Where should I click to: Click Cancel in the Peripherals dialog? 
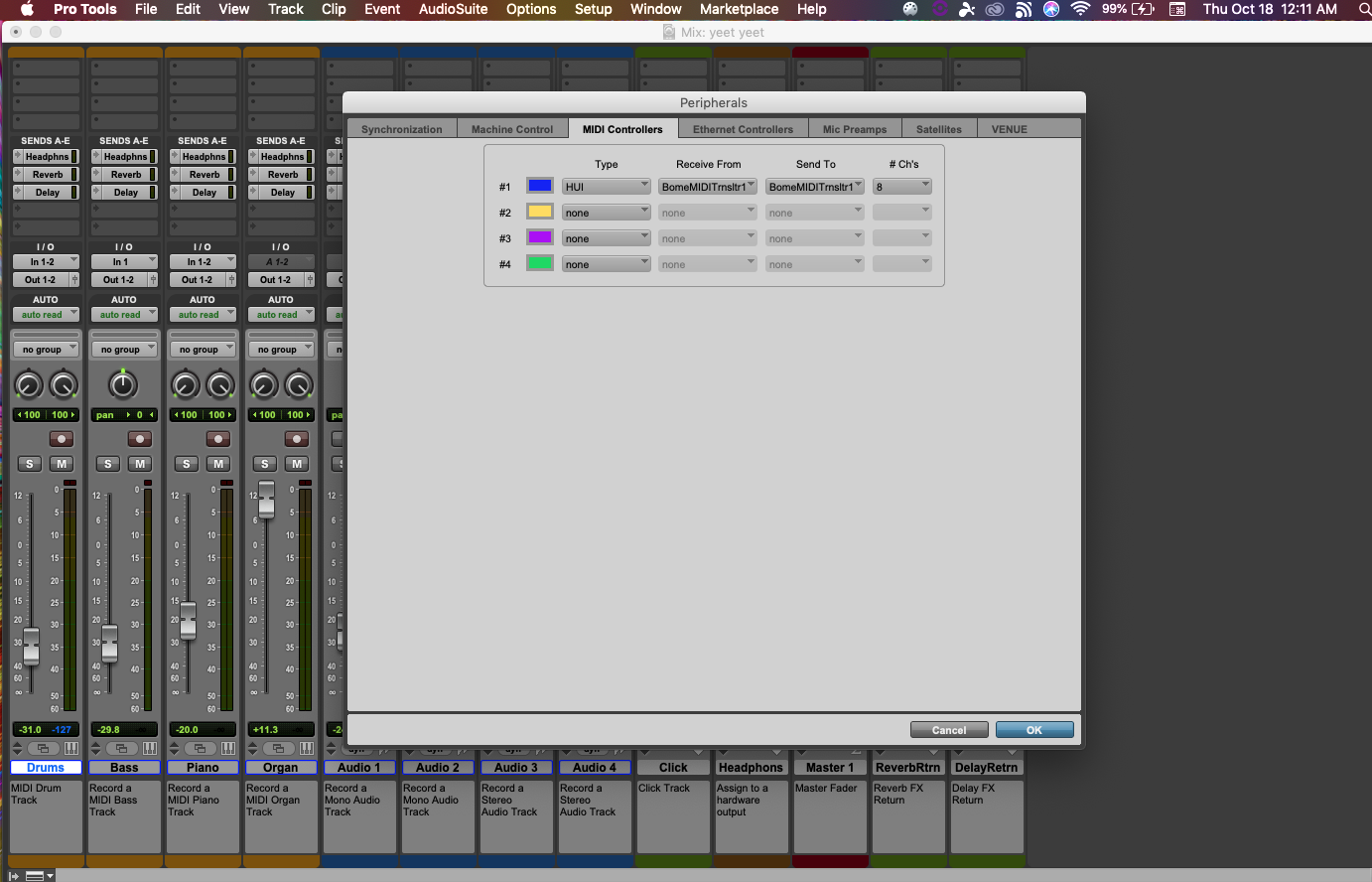(x=949, y=729)
